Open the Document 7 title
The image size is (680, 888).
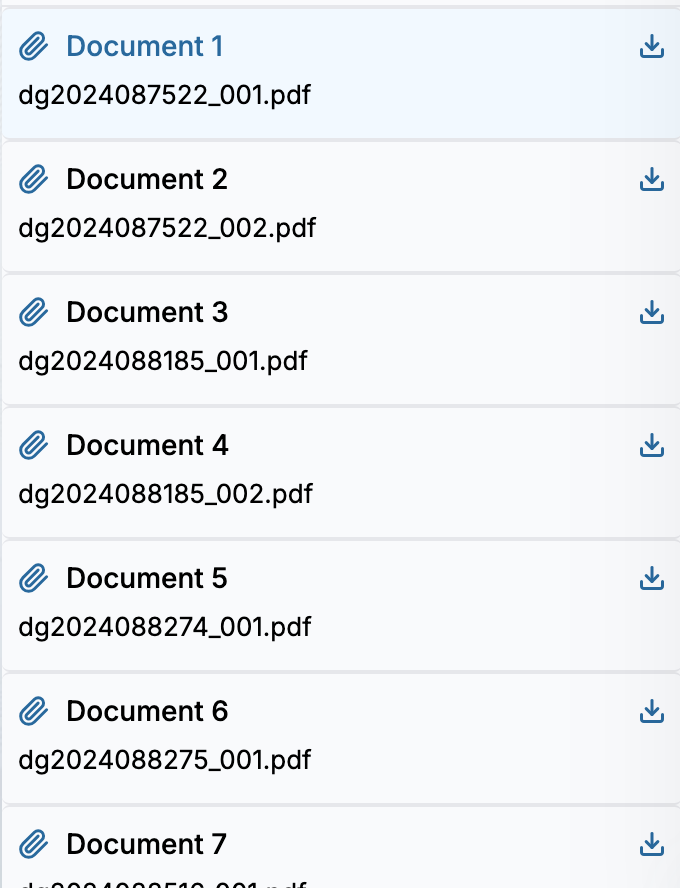tap(146, 845)
